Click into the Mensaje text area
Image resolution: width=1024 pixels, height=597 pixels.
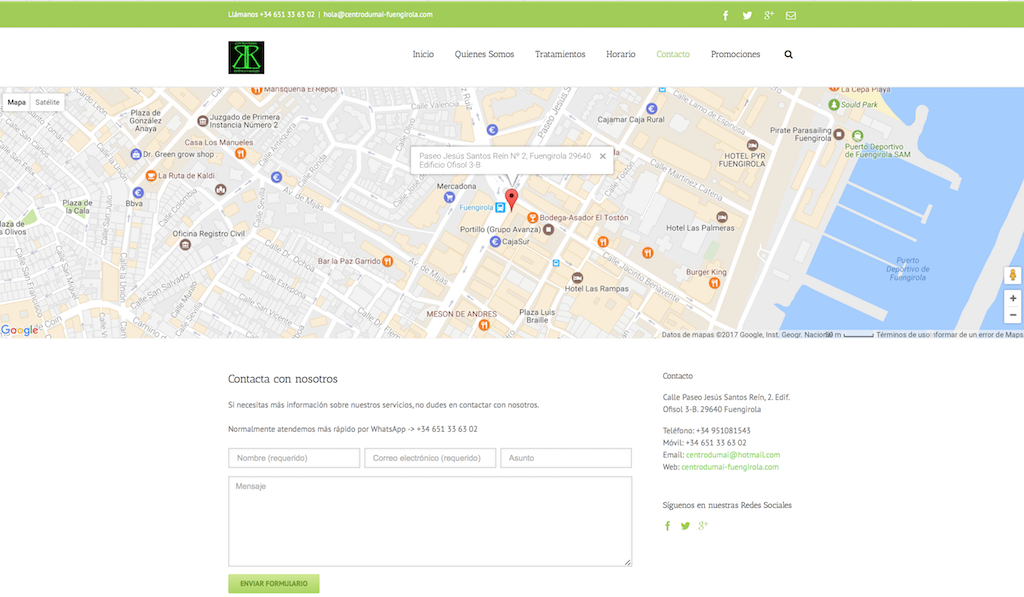pos(430,521)
